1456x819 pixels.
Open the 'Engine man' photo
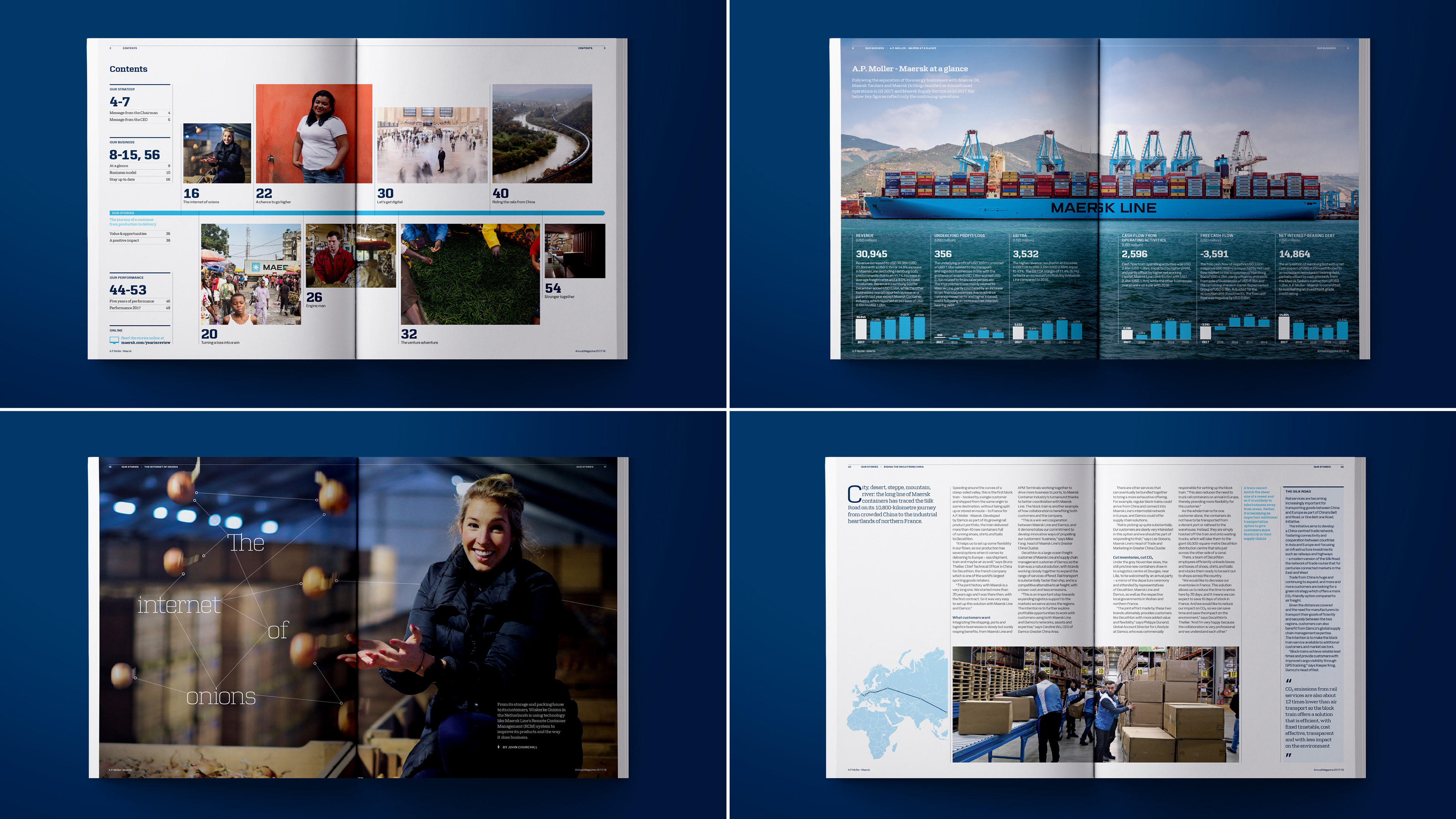pyautogui.click(x=351, y=256)
